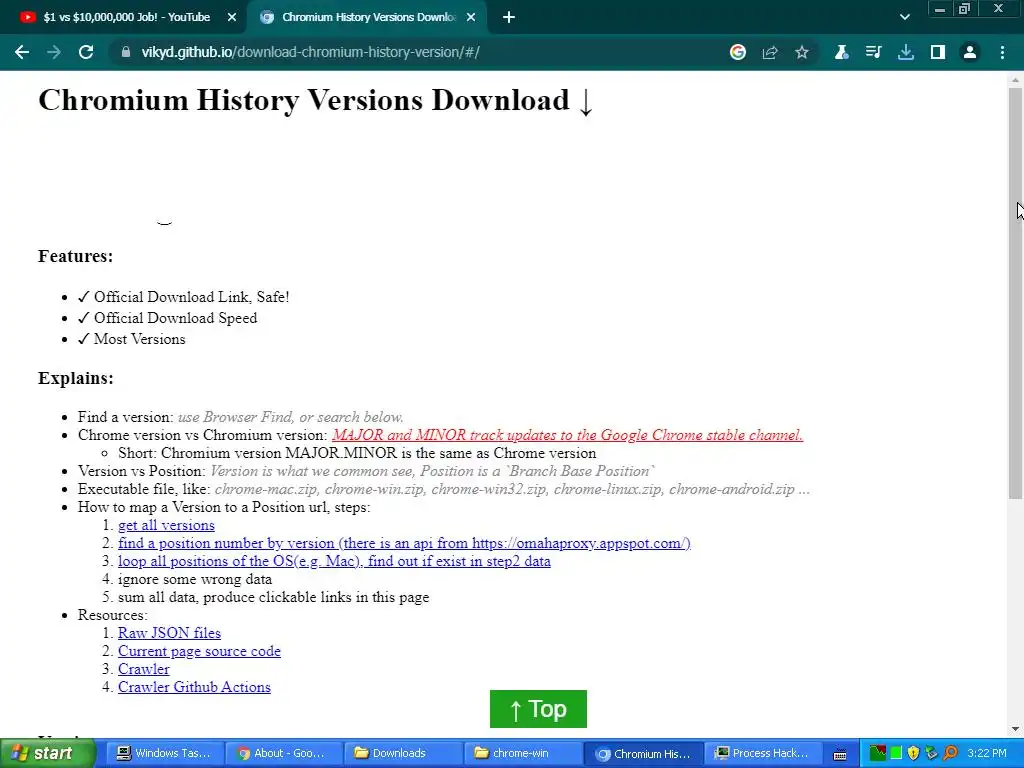The image size is (1024, 768).
Task: Click the solid green square tray icon
Action: click(896, 753)
